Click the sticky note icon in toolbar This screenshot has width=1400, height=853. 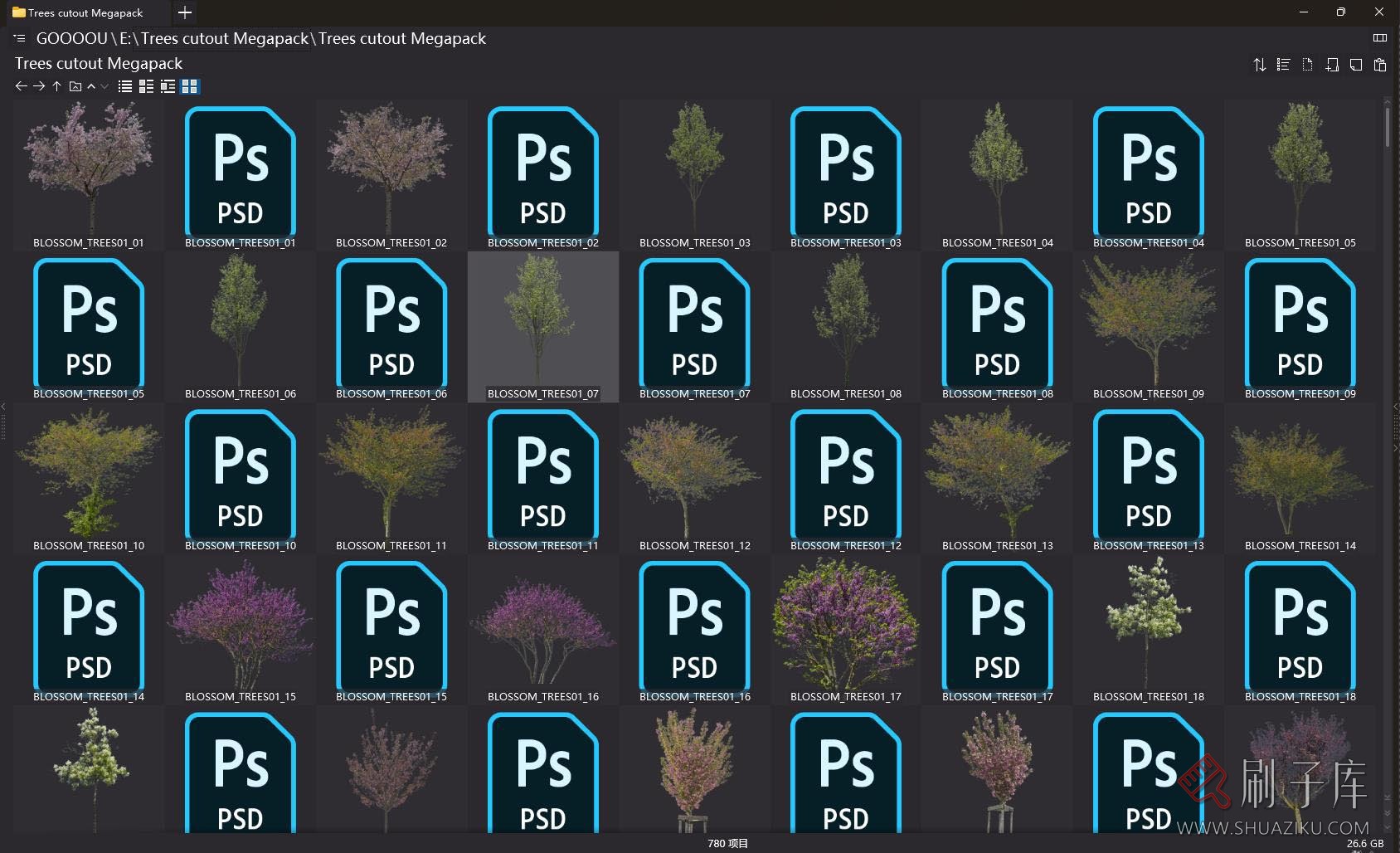coord(1356,65)
